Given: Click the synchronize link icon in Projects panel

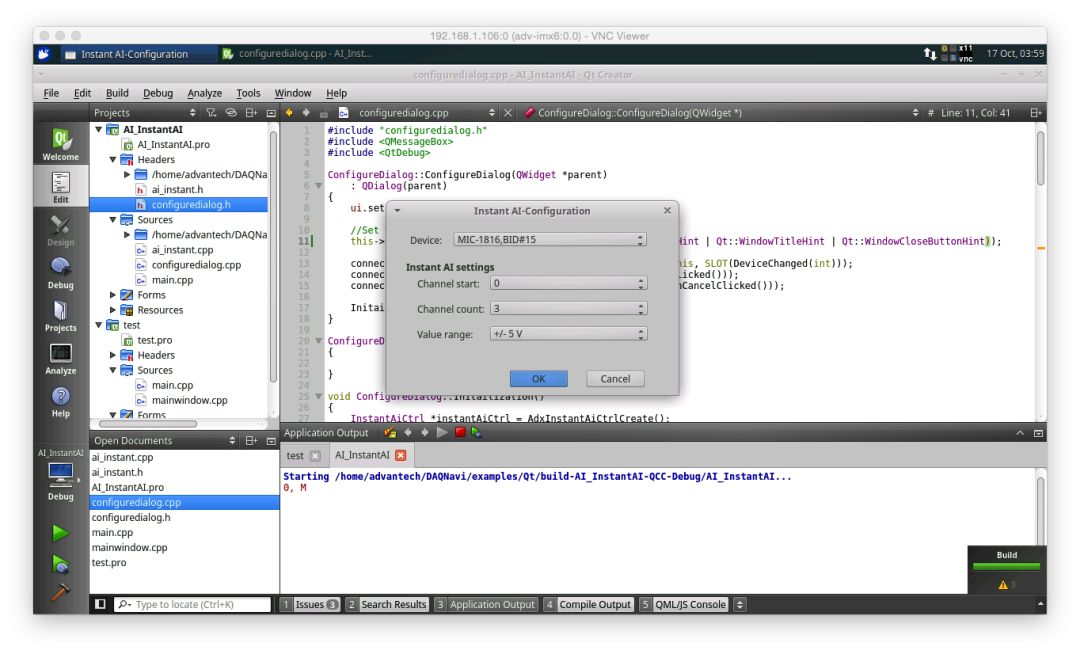Looking at the screenshot, I should 231,112.
